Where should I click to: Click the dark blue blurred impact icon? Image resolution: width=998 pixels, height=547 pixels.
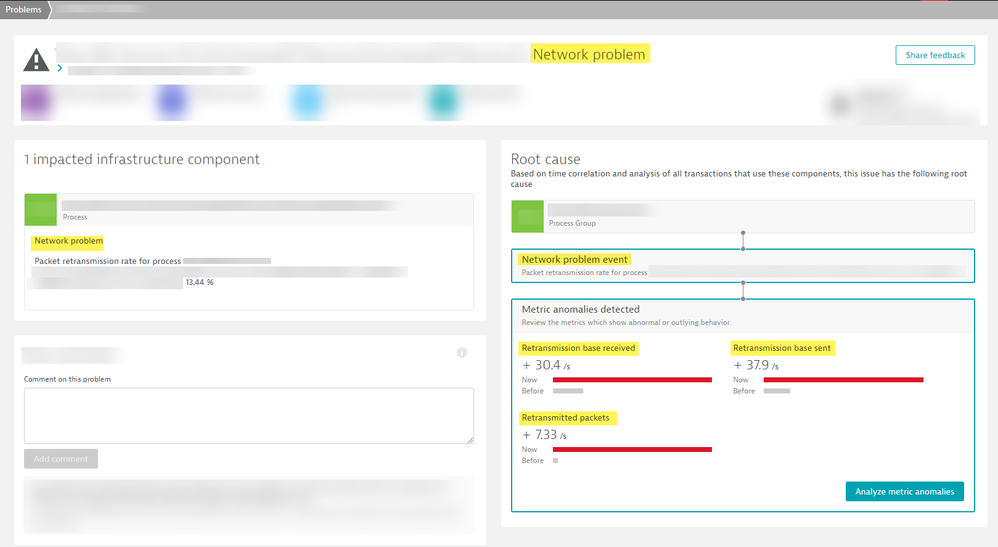click(x=171, y=101)
